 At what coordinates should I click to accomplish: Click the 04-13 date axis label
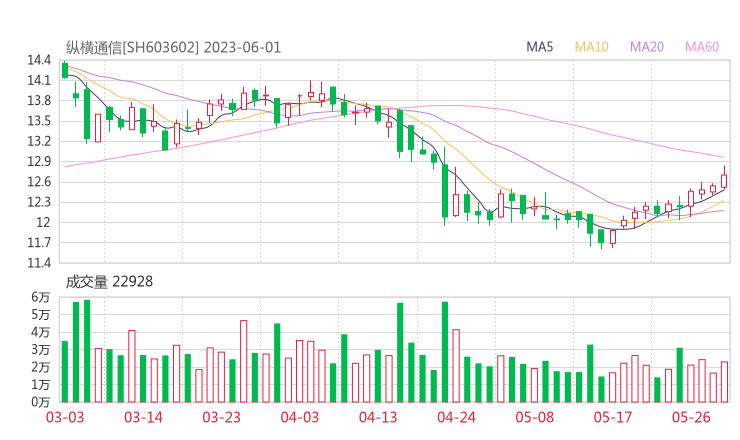[378, 417]
